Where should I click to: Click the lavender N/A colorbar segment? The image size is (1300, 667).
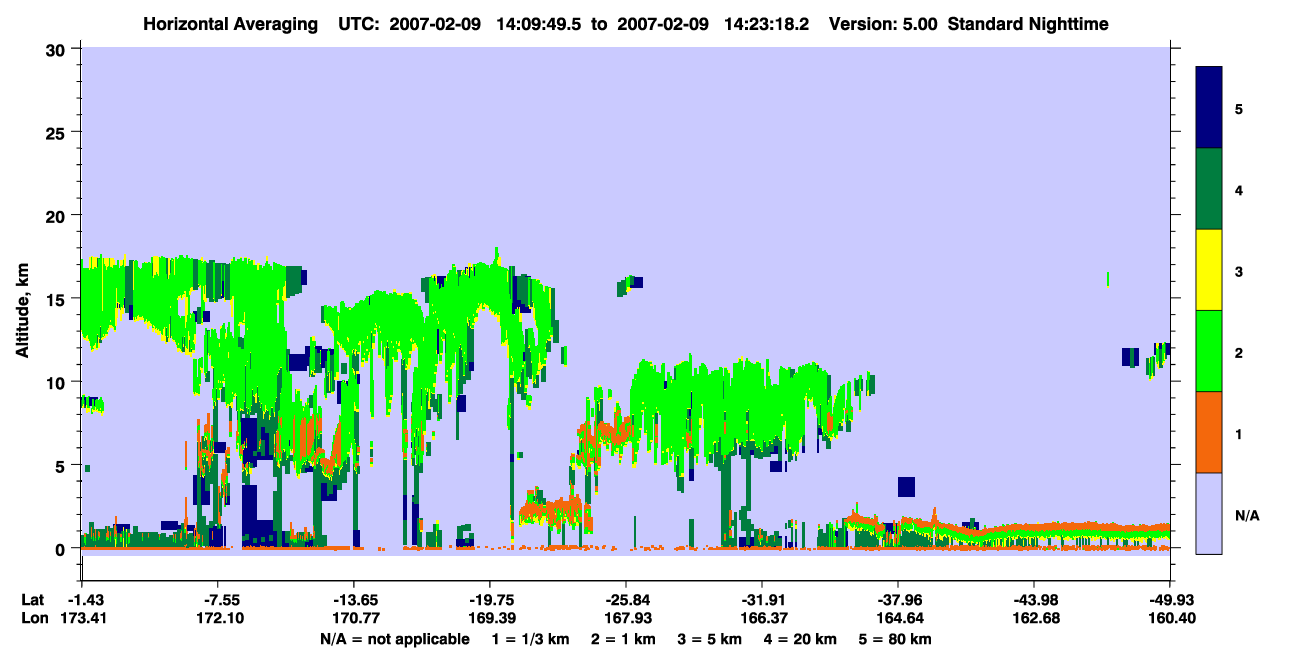(x=1209, y=513)
